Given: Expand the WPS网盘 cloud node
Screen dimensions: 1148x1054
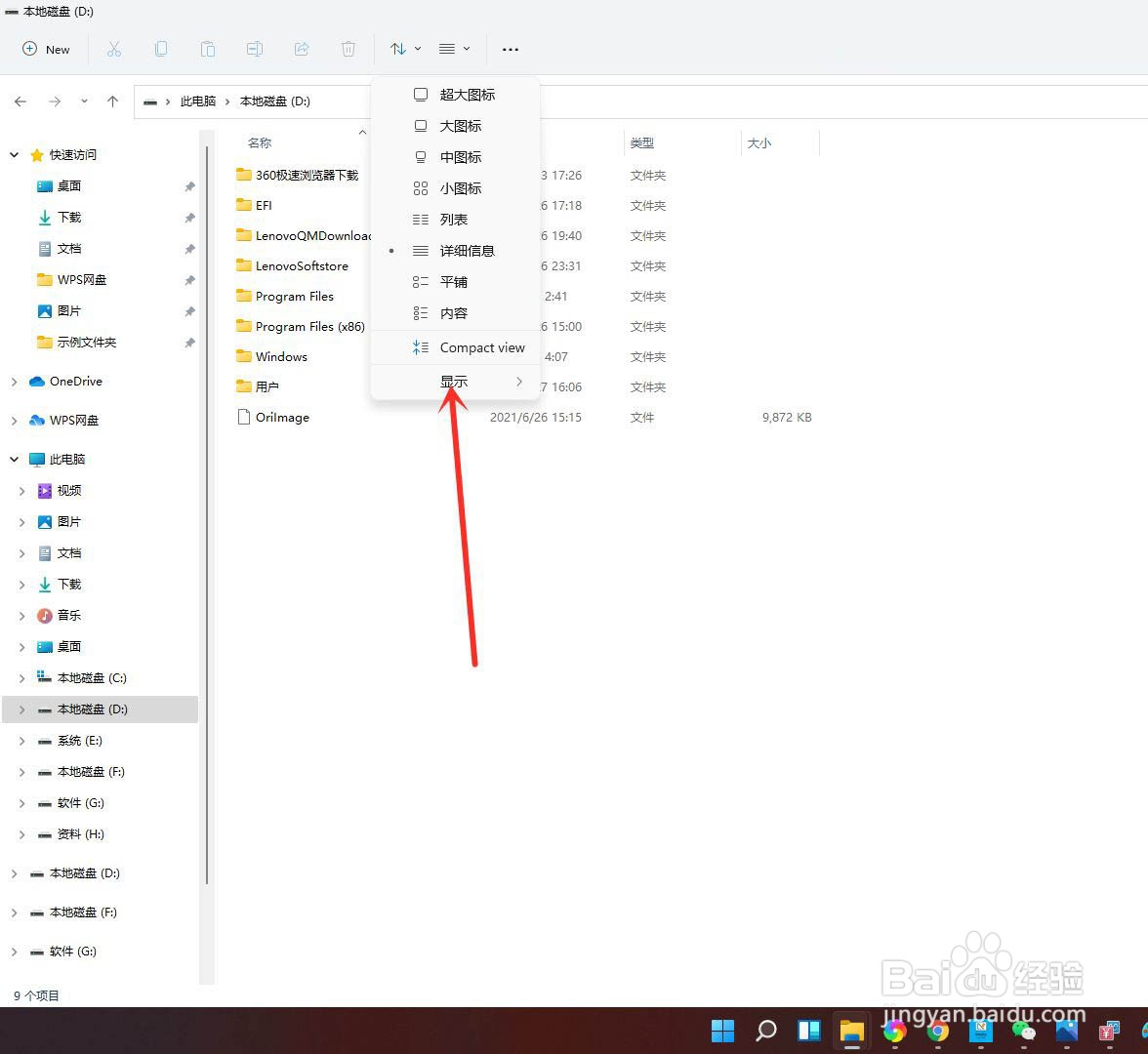Looking at the screenshot, I should tap(14, 420).
